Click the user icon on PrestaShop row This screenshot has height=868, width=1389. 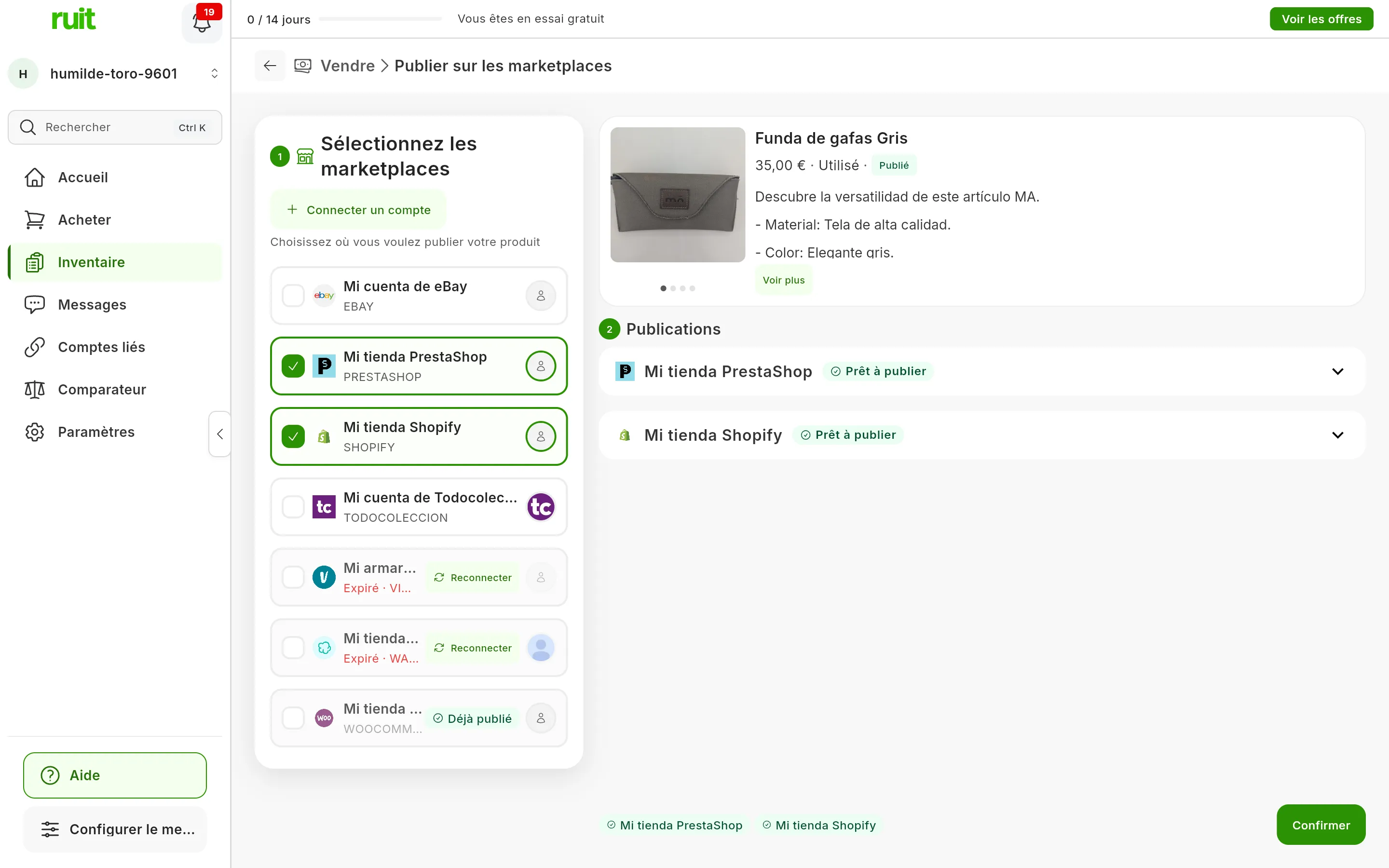[541, 366]
